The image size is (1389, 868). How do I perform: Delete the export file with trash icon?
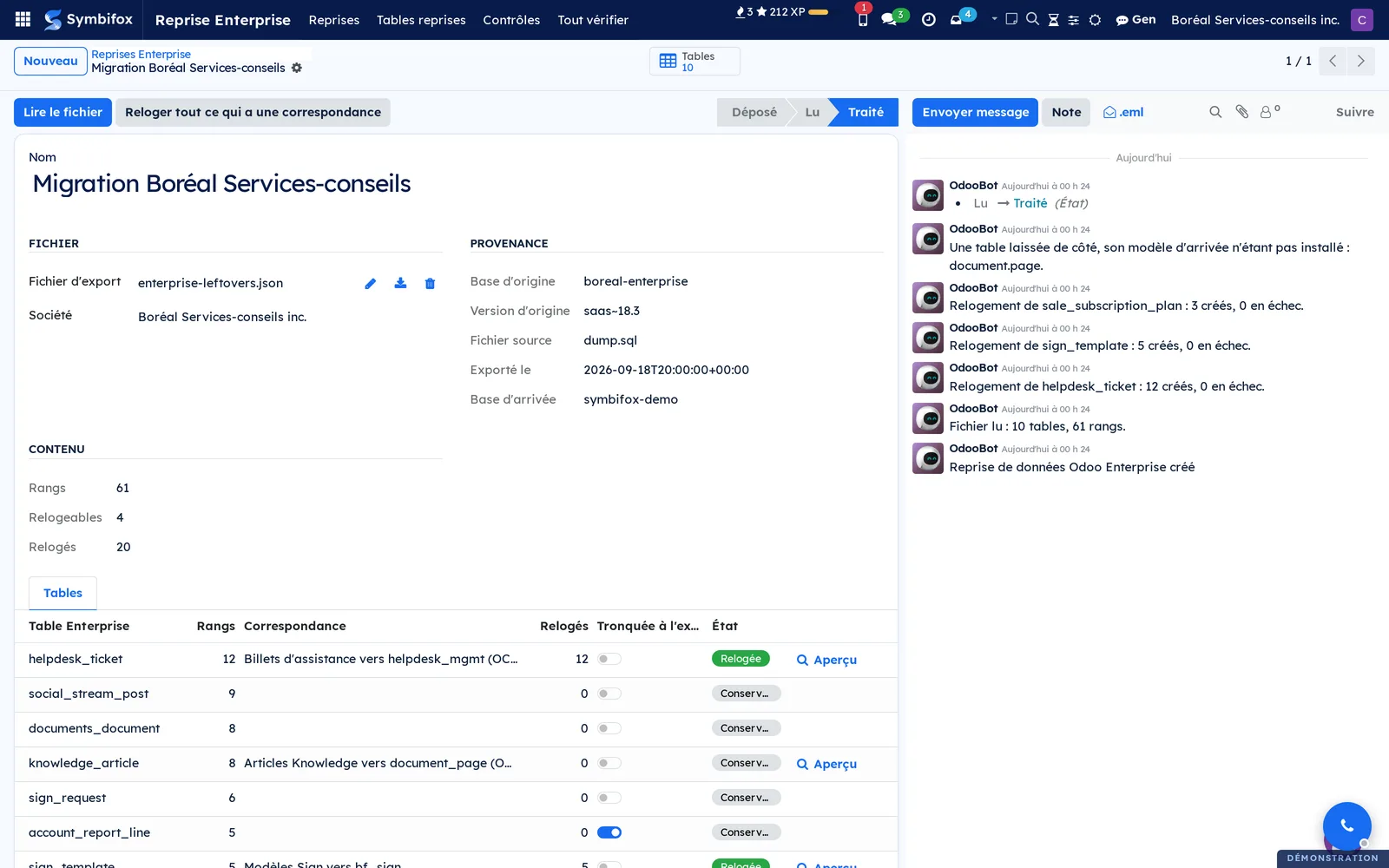coord(430,283)
